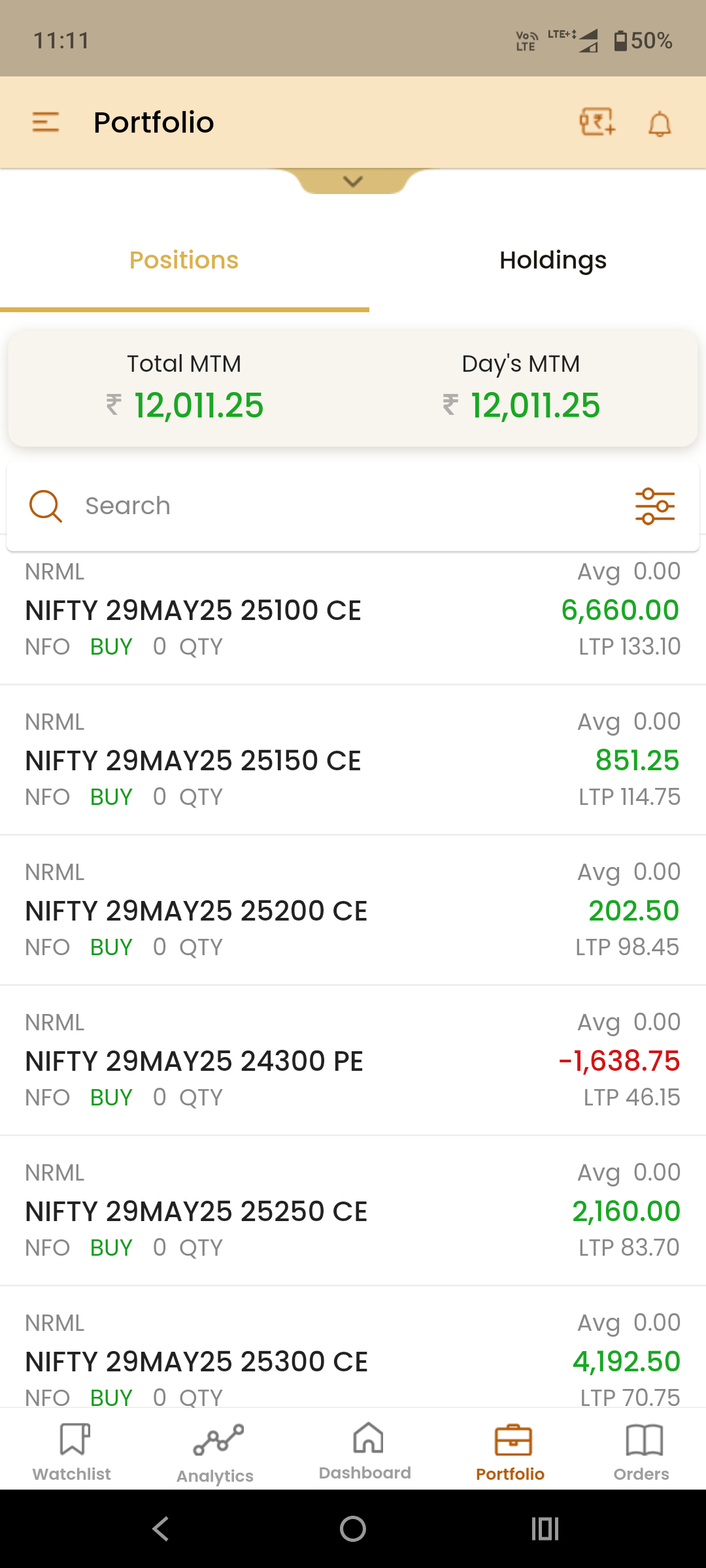Tap the add funds rupee icon
This screenshot has width=706, height=1568.
point(597,122)
